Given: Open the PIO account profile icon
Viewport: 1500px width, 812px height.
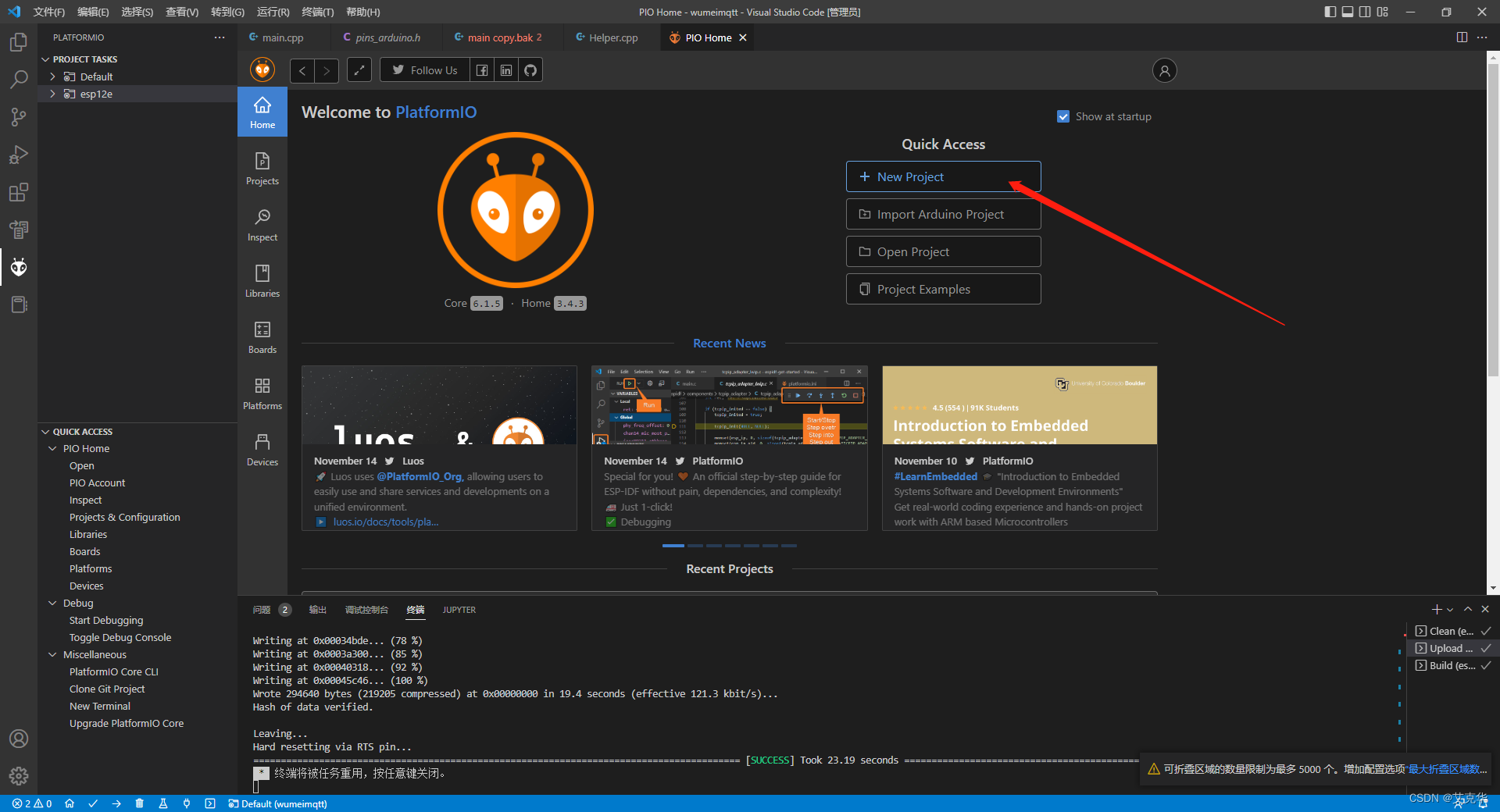Looking at the screenshot, I should tap(1164, 70).
